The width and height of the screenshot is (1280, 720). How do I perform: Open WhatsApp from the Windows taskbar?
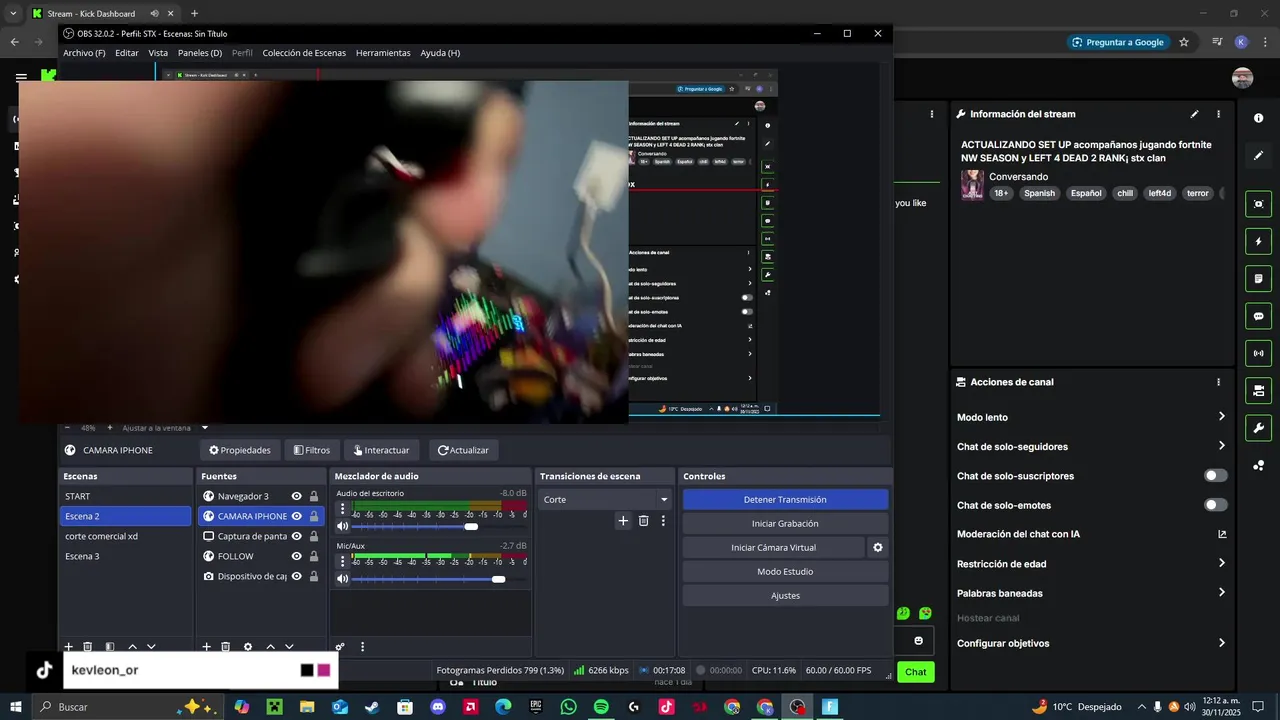568,707
